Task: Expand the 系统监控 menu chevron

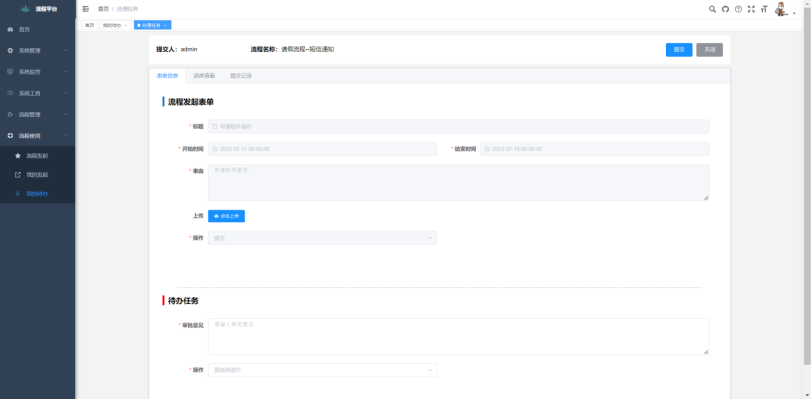Action: tap(66, 72)
